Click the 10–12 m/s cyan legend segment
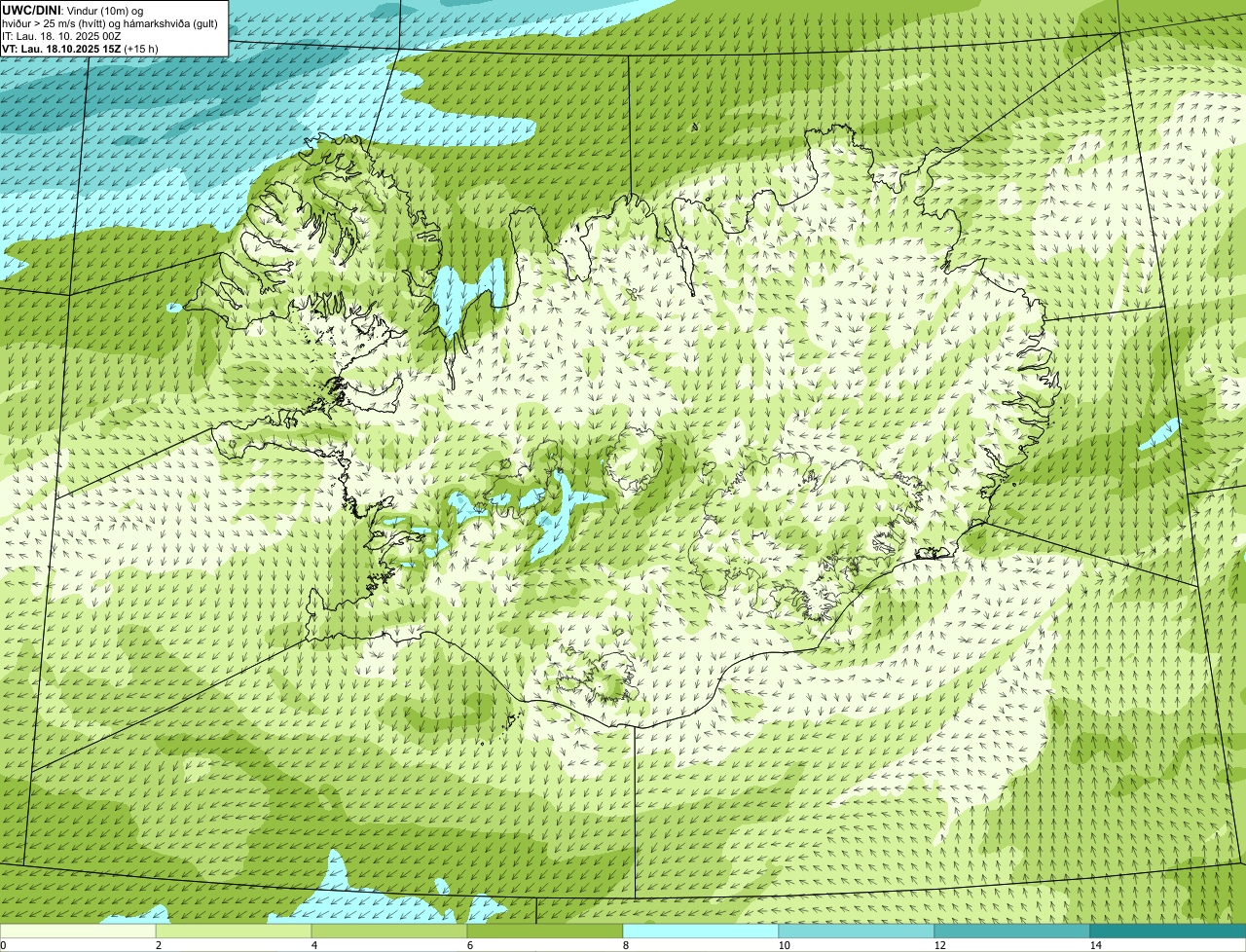Image resolution: width=1246 pixels, height=952 pixels. pos(857,932)
